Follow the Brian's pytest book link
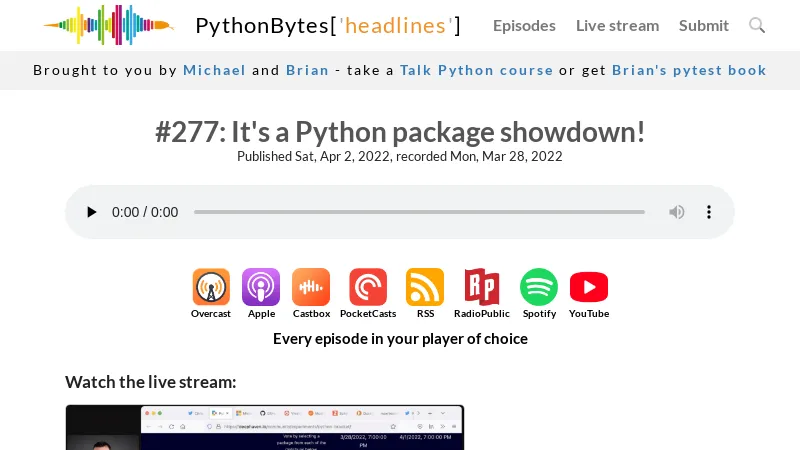The width and height of the screenshot is (800, 450). (689, 70)
